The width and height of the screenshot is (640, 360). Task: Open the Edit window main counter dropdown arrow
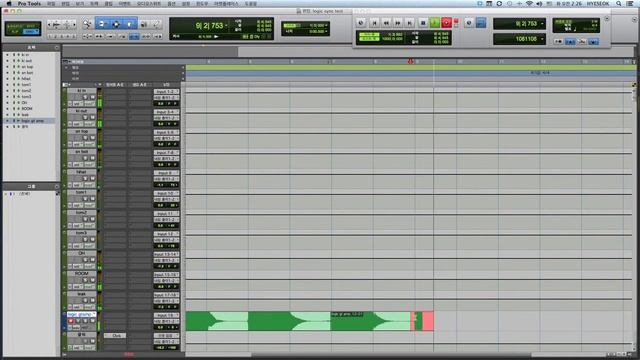pyautogui.click(x=227, y=25)
